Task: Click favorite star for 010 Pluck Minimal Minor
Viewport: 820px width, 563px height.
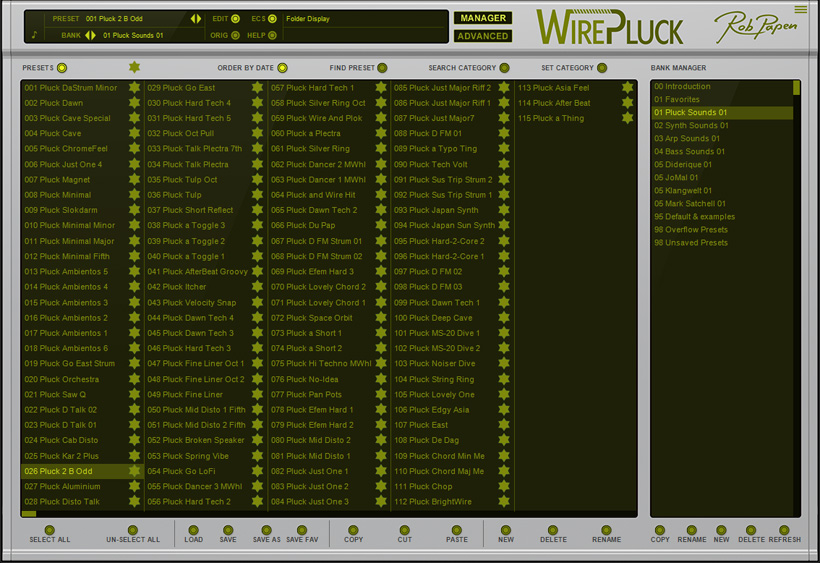Action: [x=134, y=225]
